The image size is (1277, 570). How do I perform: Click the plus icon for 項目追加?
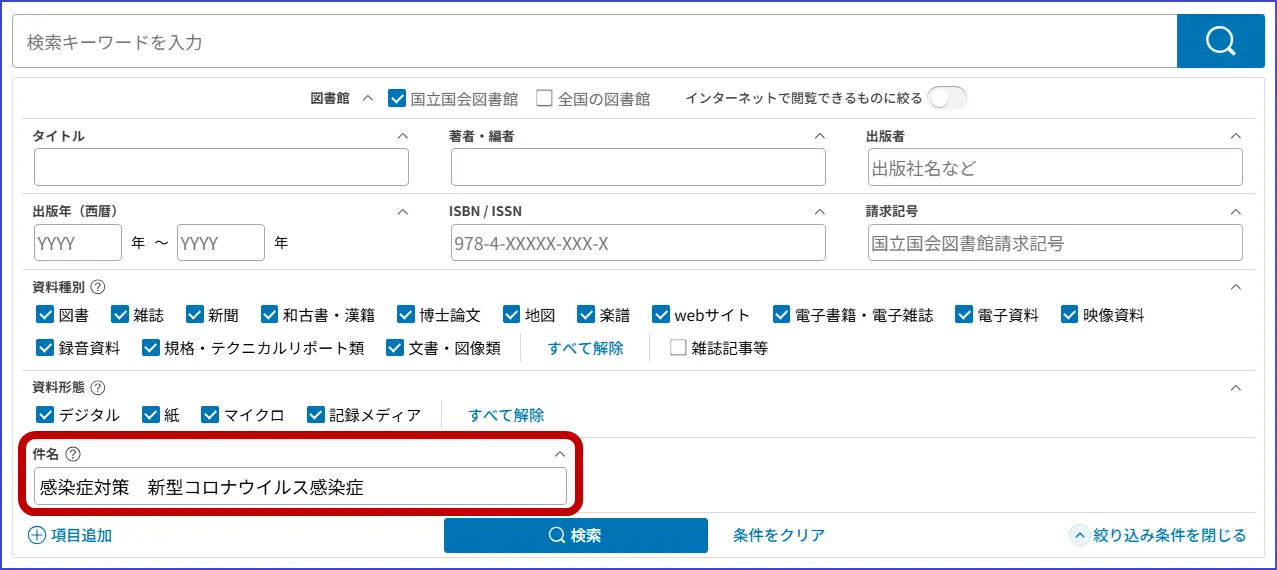tap(37, 536)
